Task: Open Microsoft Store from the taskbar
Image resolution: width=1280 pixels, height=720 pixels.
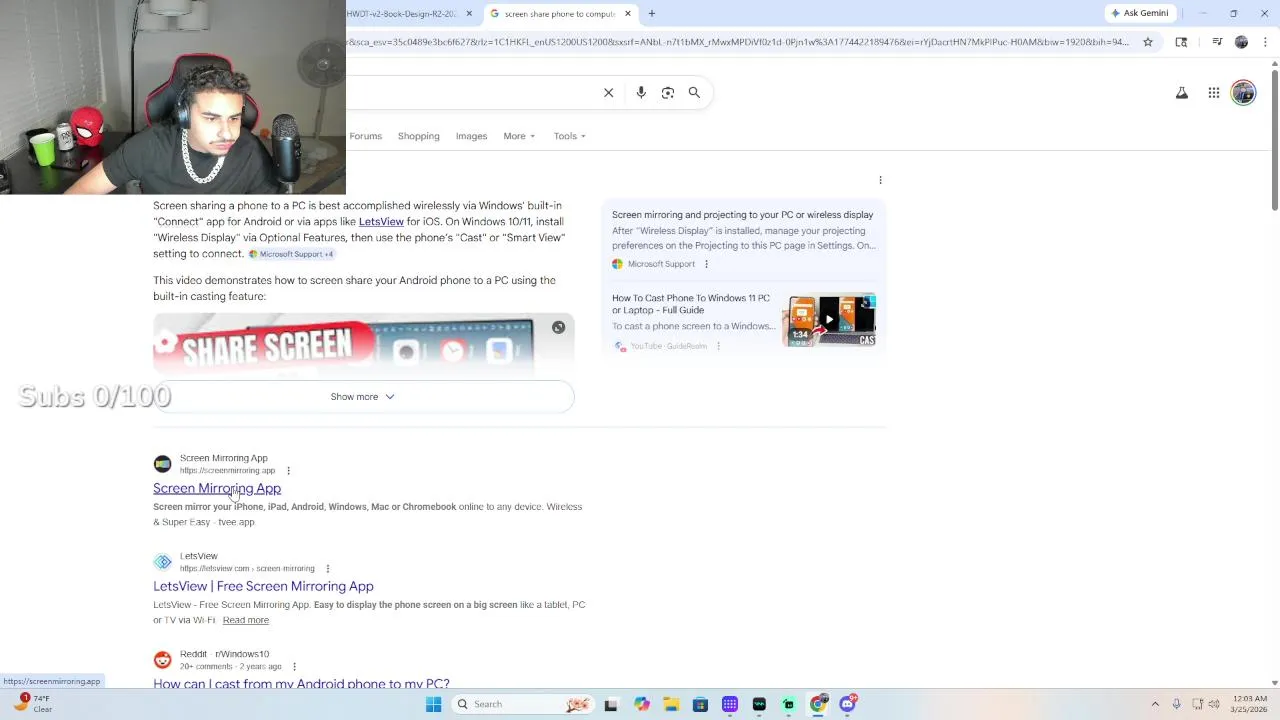Action: coord(700,704)
